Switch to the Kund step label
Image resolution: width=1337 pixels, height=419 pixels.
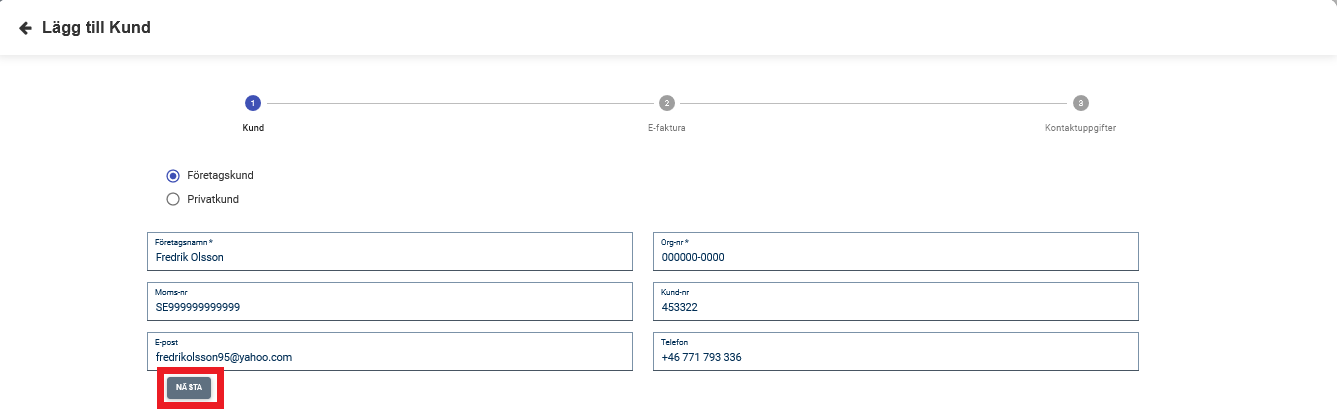point(253,128)
